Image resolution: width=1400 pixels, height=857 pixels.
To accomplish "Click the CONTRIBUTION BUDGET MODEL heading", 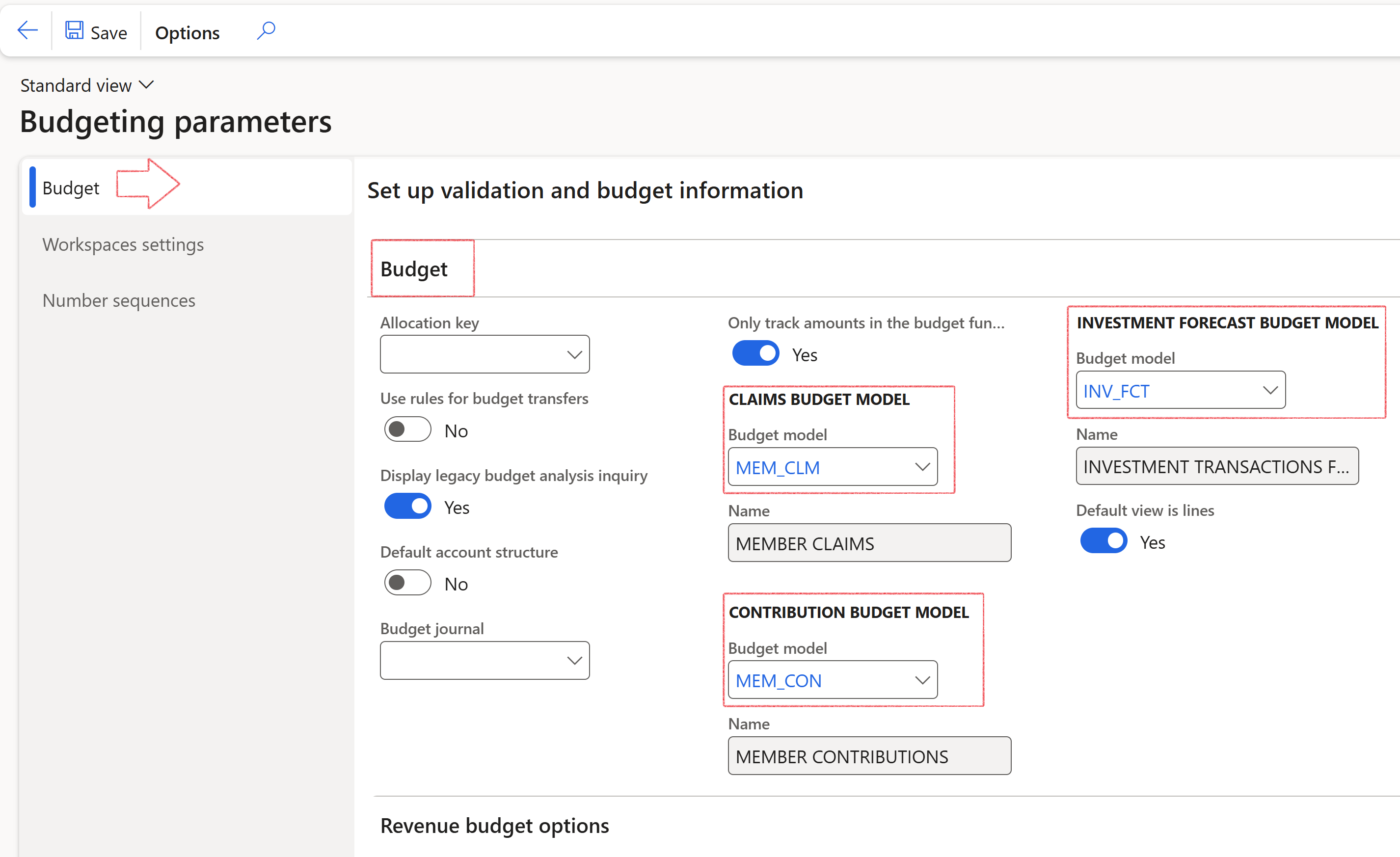I will [x=848, y=612].
